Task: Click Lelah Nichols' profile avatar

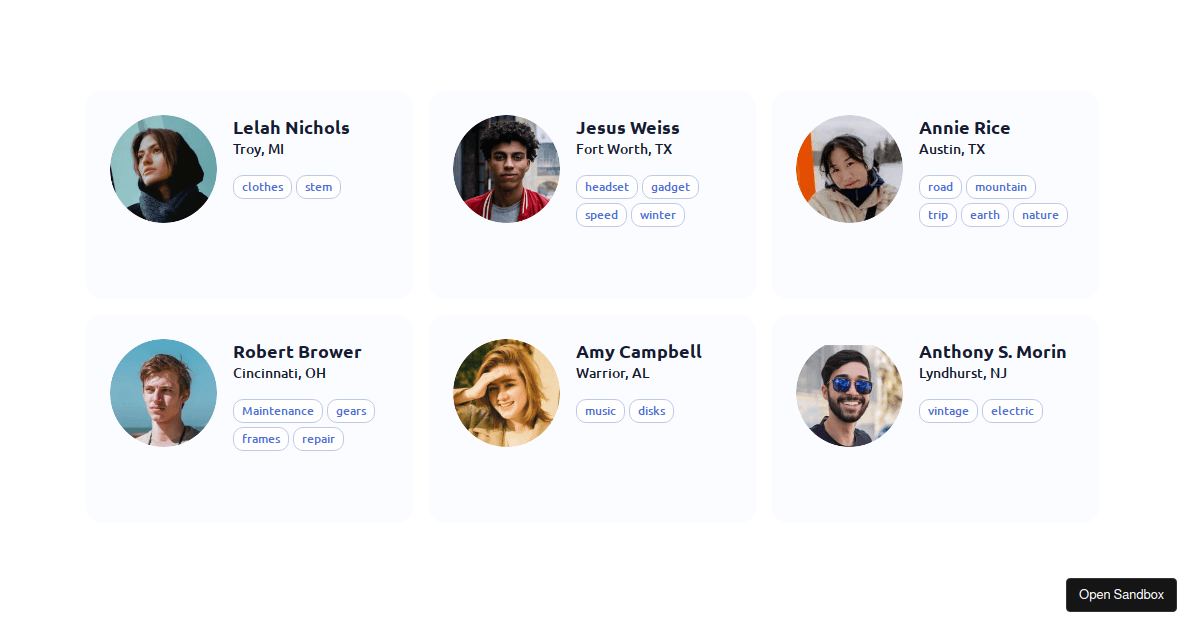Action: tap(163, 169)
